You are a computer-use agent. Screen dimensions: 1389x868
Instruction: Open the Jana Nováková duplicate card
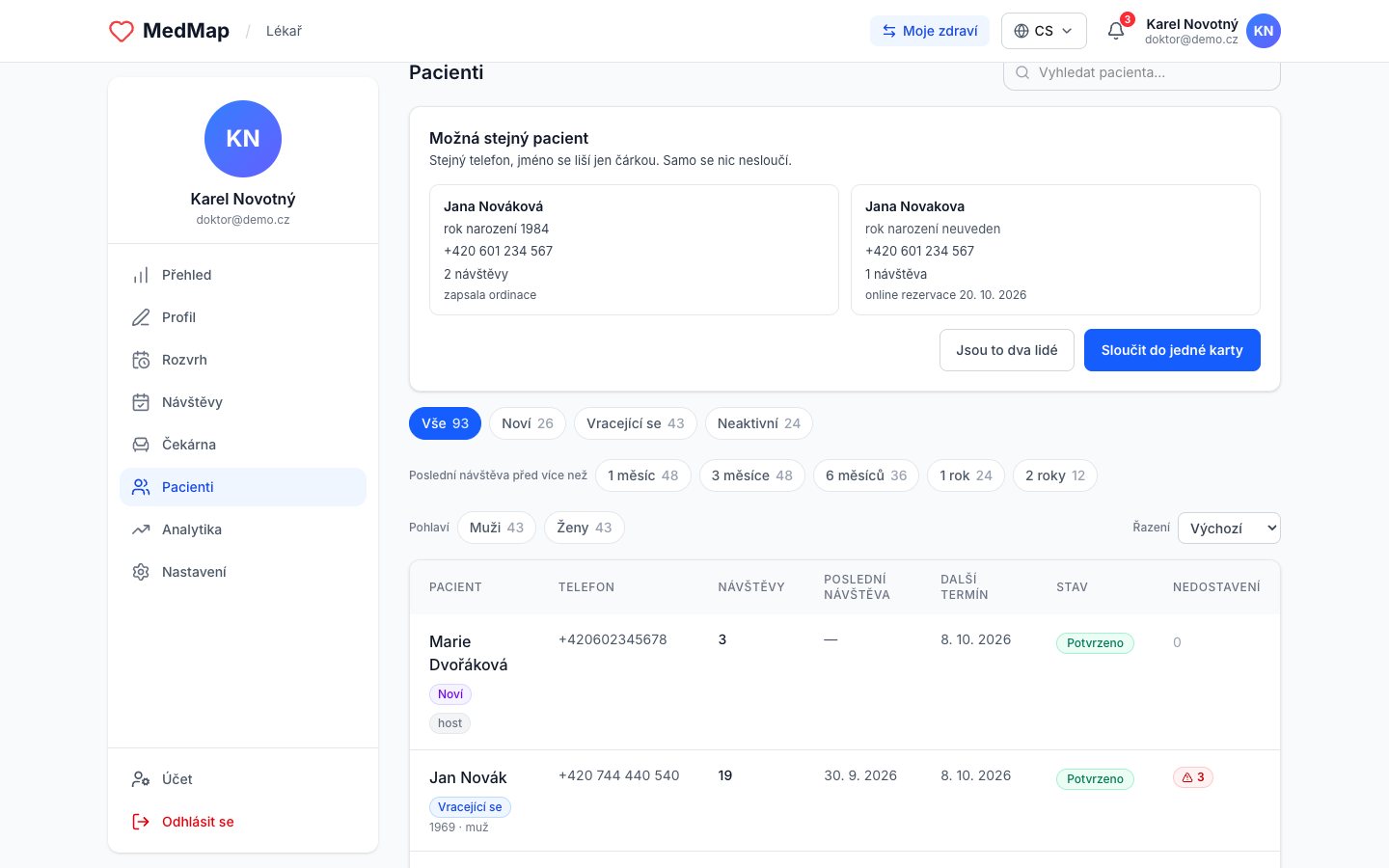click(634, 250)
